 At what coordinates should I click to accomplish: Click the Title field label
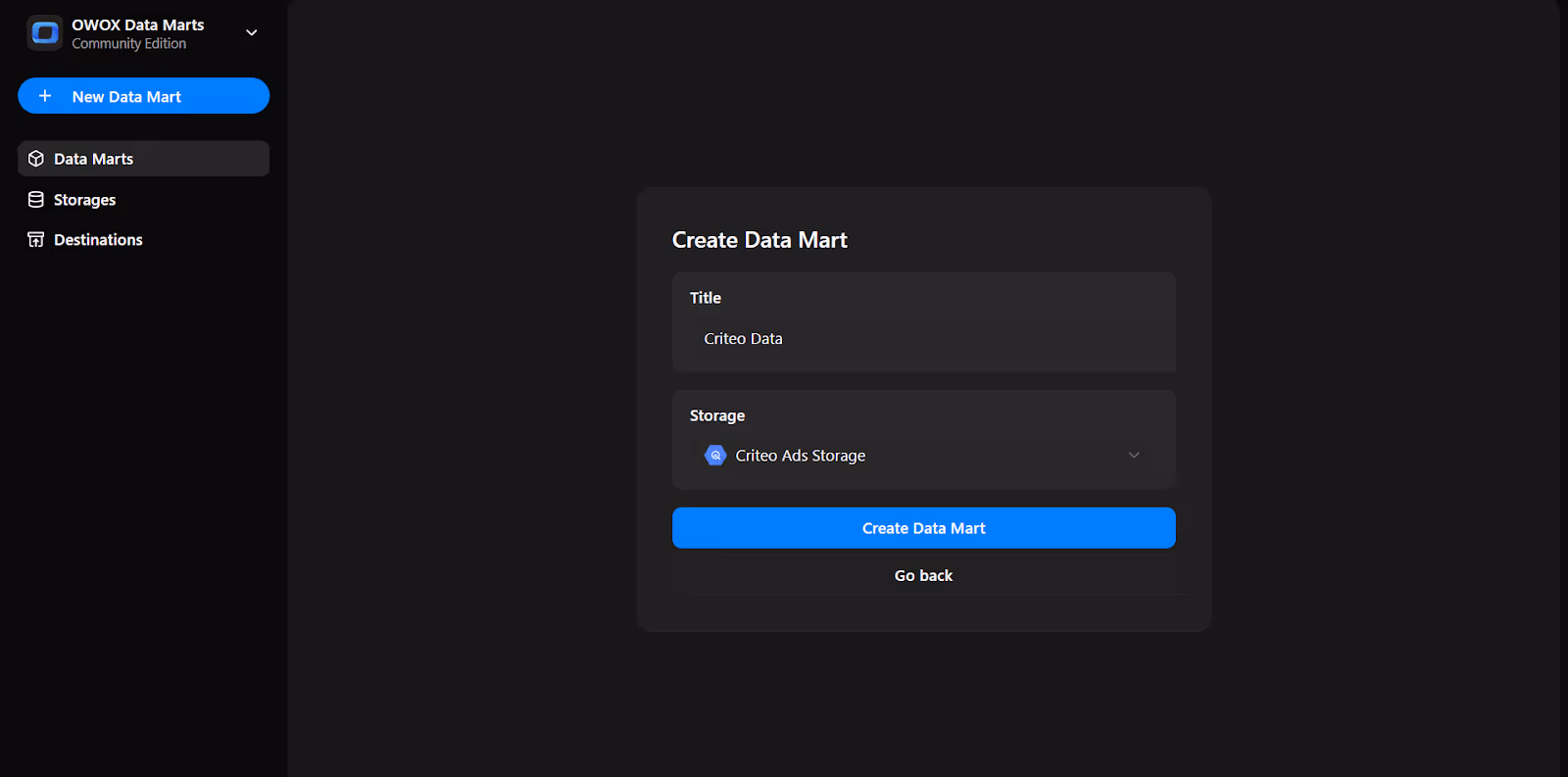pyautogui.click(x=706, y=298)
